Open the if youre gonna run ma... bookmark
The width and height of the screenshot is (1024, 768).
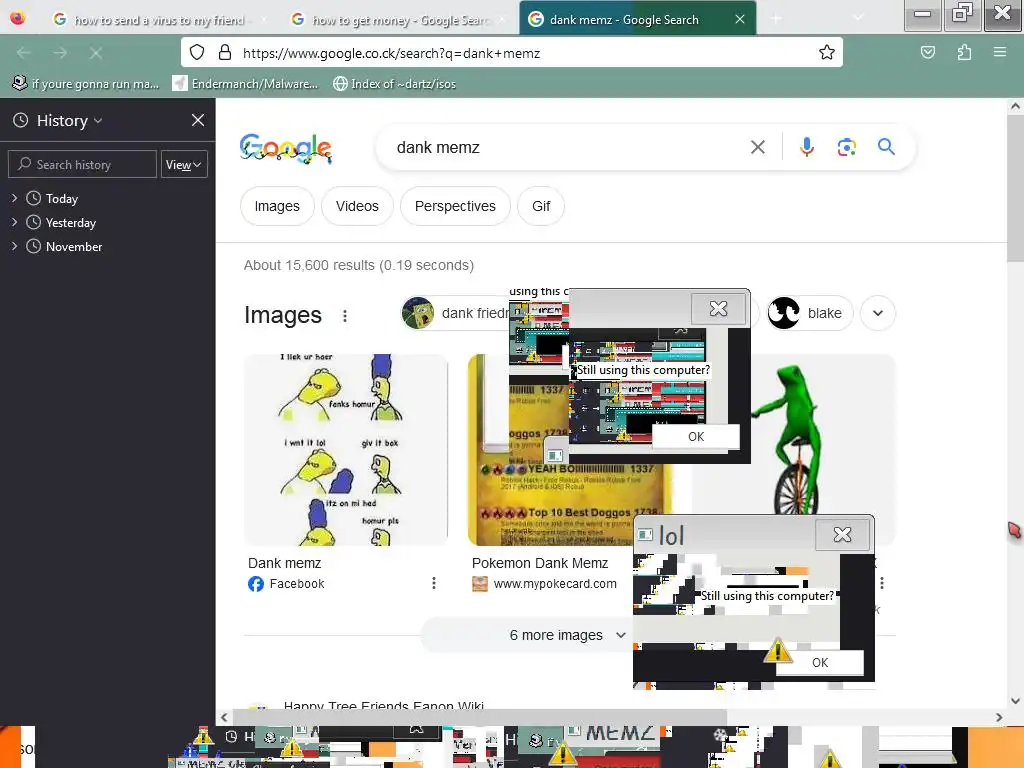click(86, 84)
